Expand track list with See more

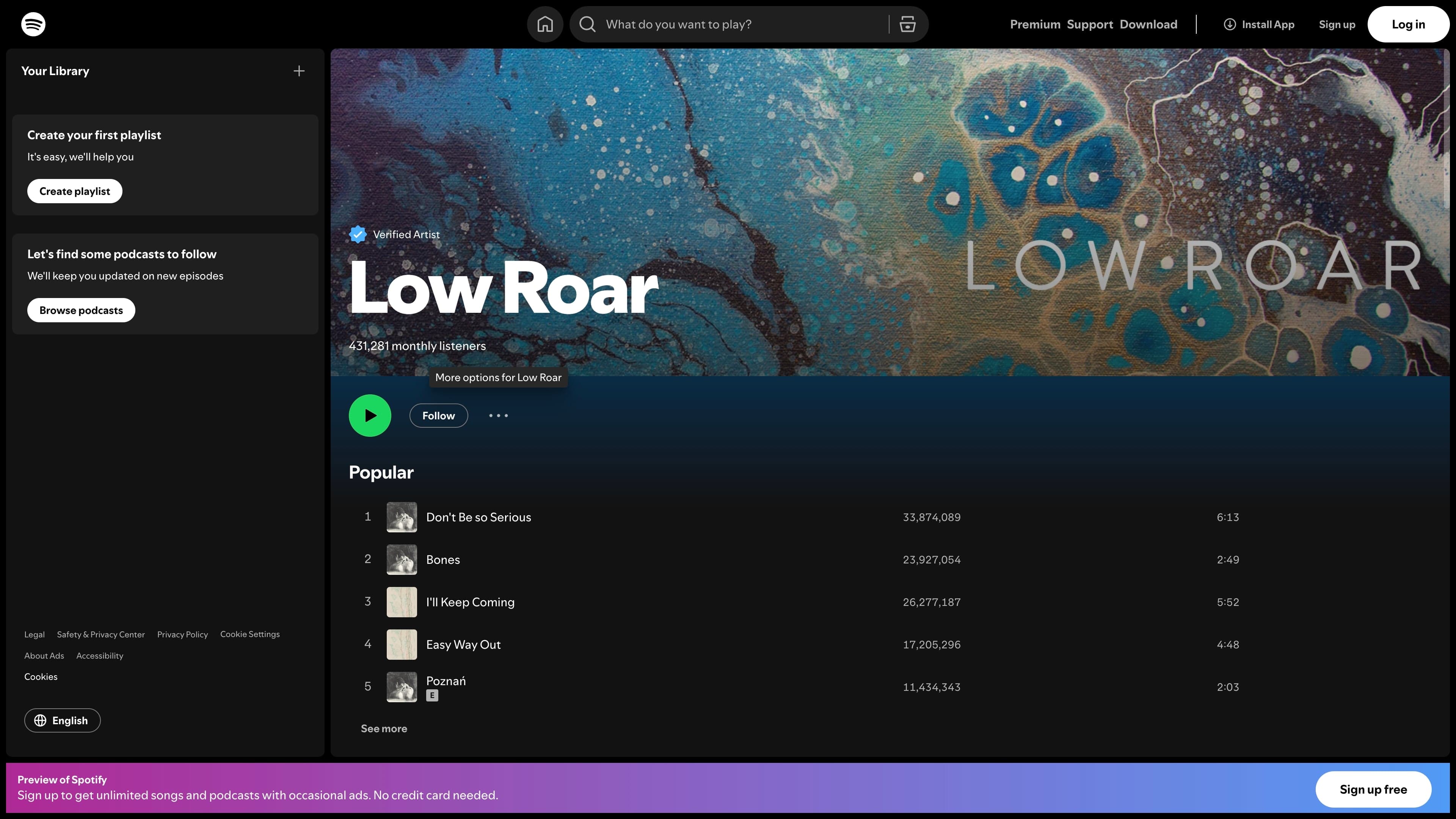point(384,728)
